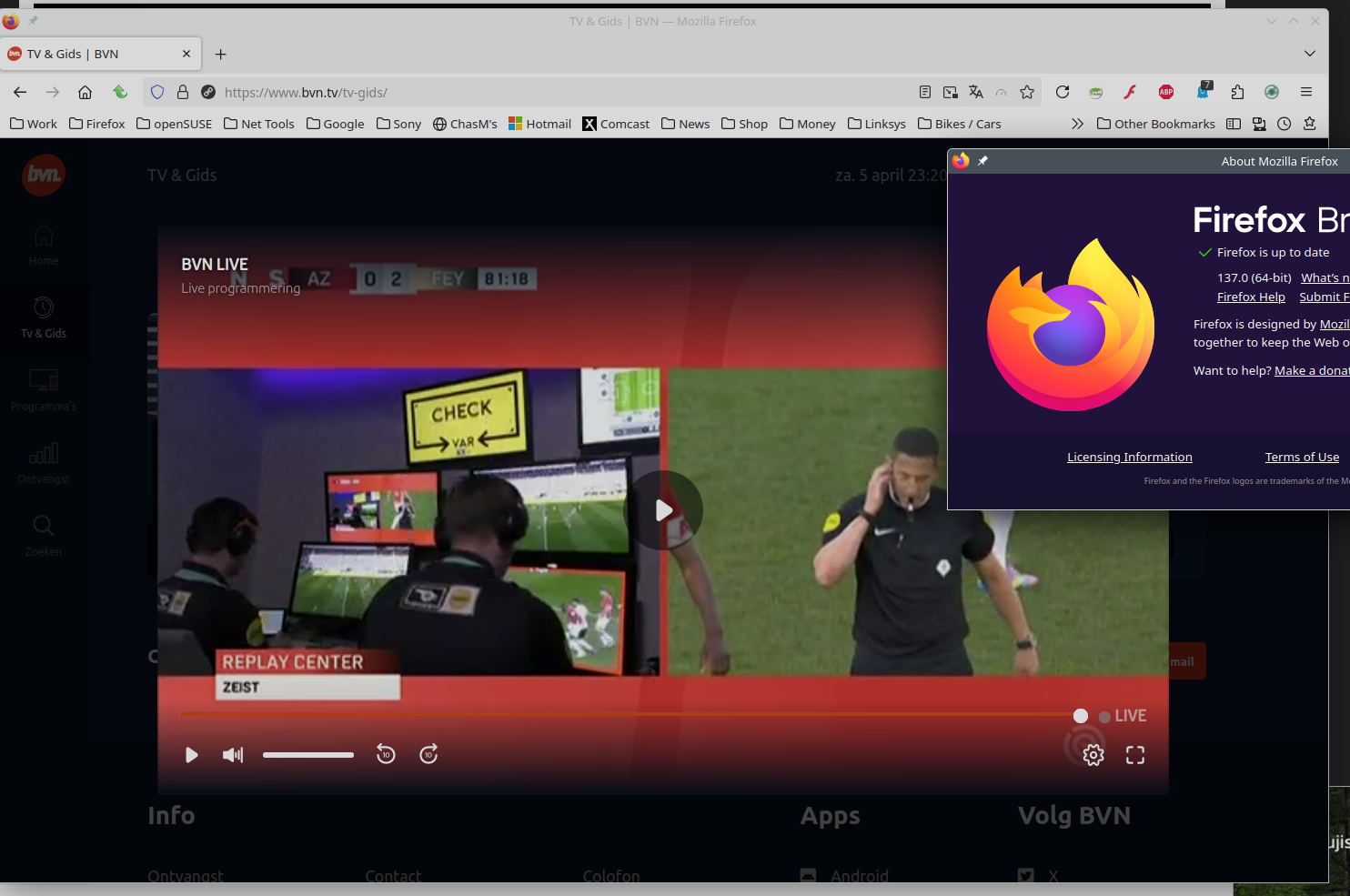The height and width of the screenshot is (896, 1350).
Task: Open the Extensions puzzle-piece menu
Action: 1237,92
